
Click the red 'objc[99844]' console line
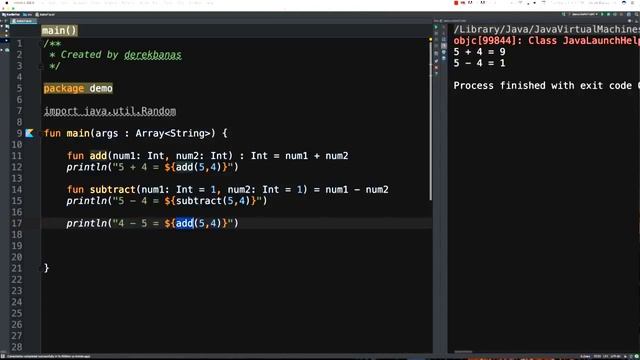click(547, 41)
